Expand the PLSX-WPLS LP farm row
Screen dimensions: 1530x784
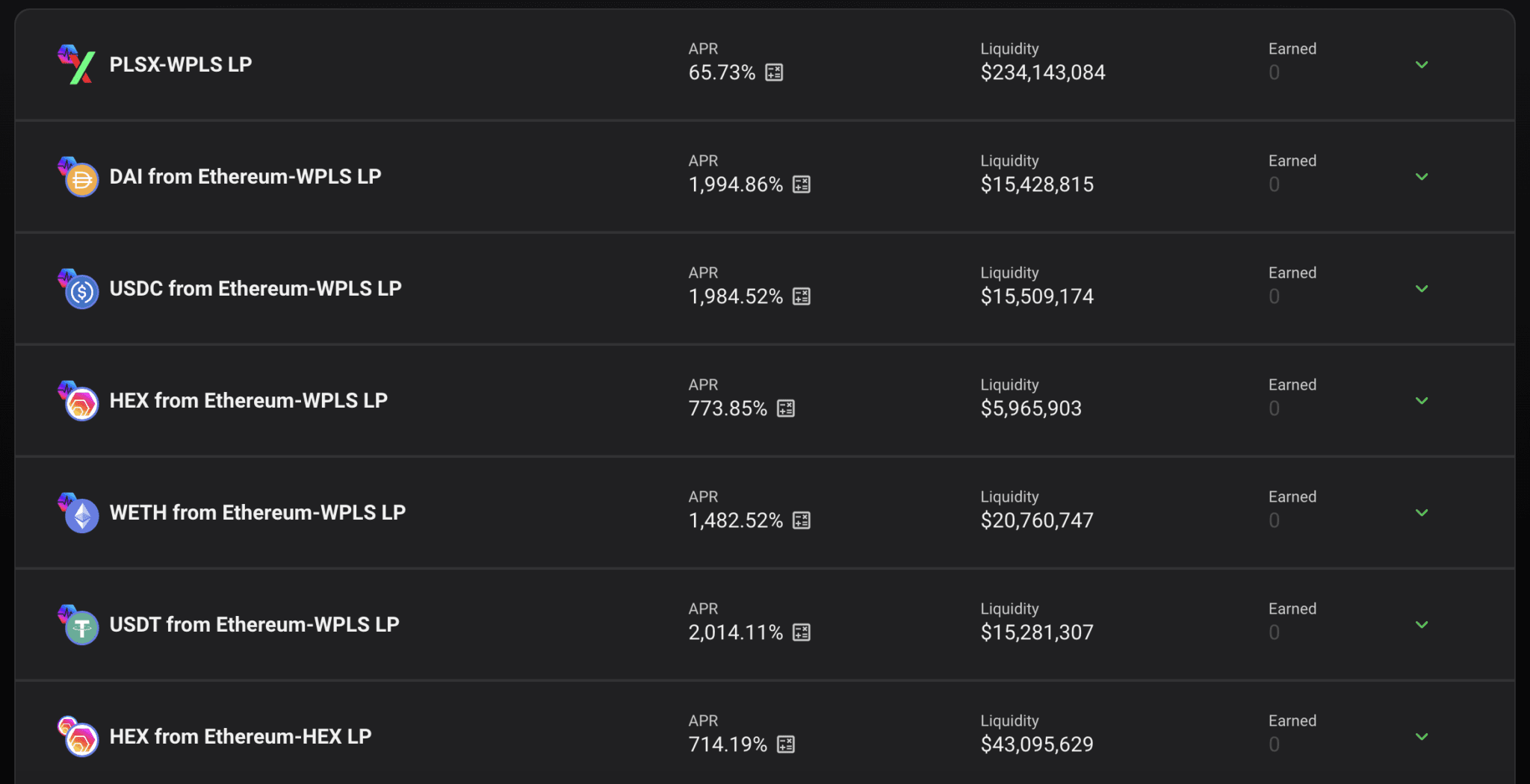click(1422, 65)
